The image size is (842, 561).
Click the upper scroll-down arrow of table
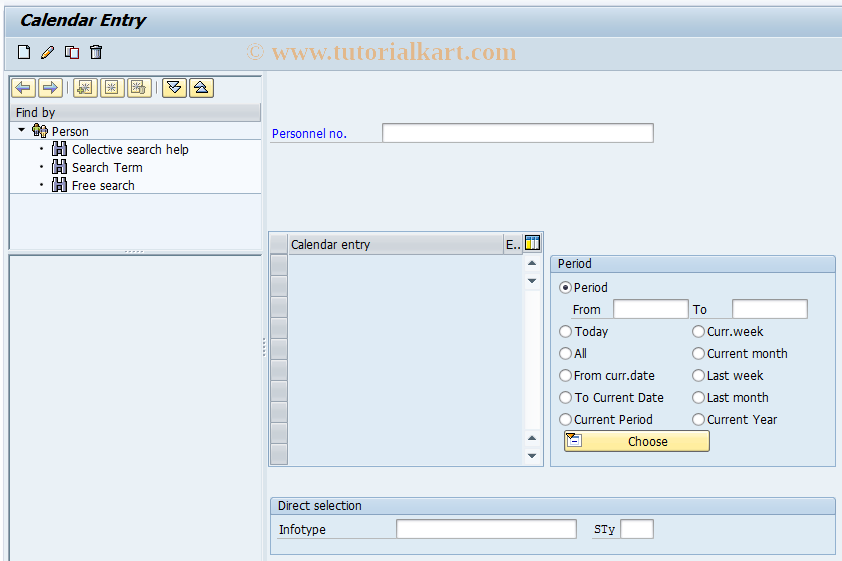coord(532,281)
